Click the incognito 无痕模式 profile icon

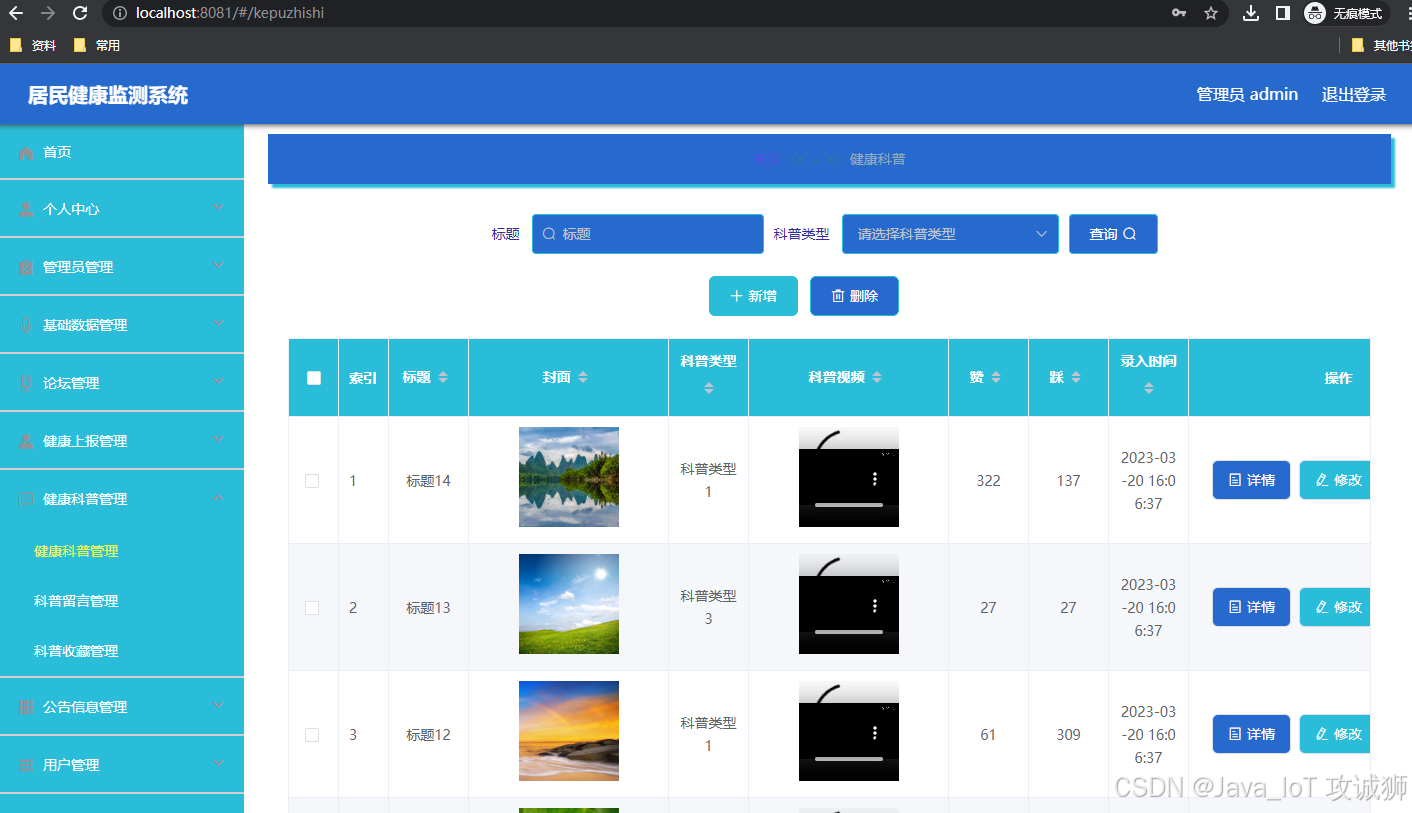pyautogui.click(x=1346, y=13)
